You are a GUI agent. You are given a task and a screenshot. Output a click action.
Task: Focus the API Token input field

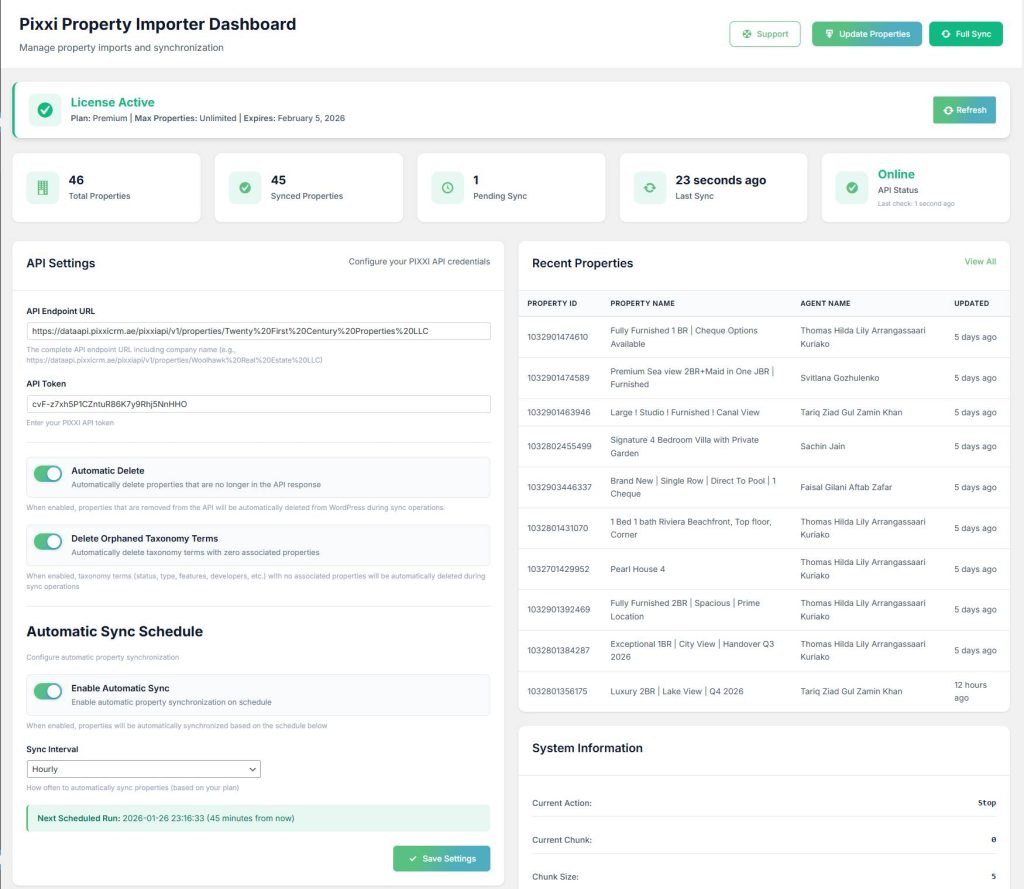[258, 404]
